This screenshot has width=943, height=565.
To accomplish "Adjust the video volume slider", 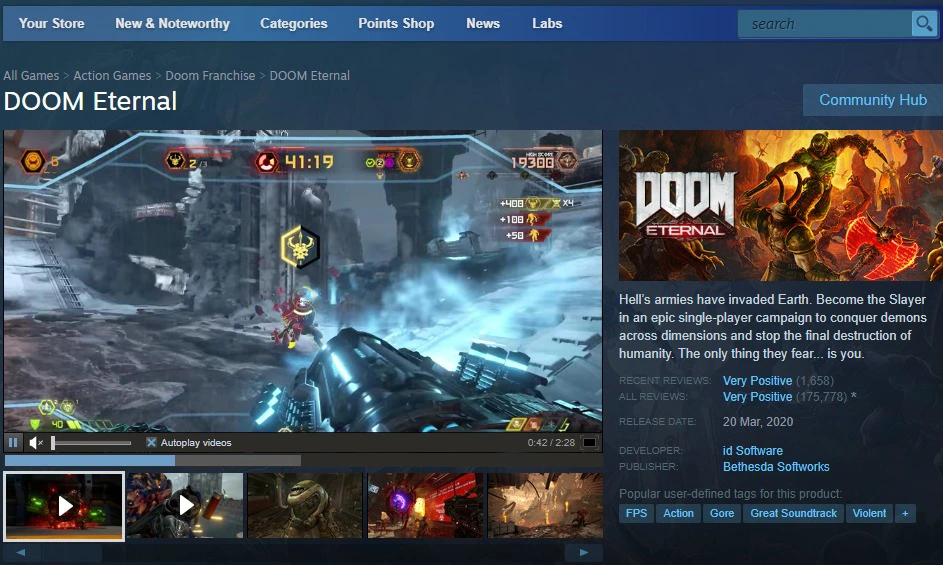I will click(x=91, y=443).
